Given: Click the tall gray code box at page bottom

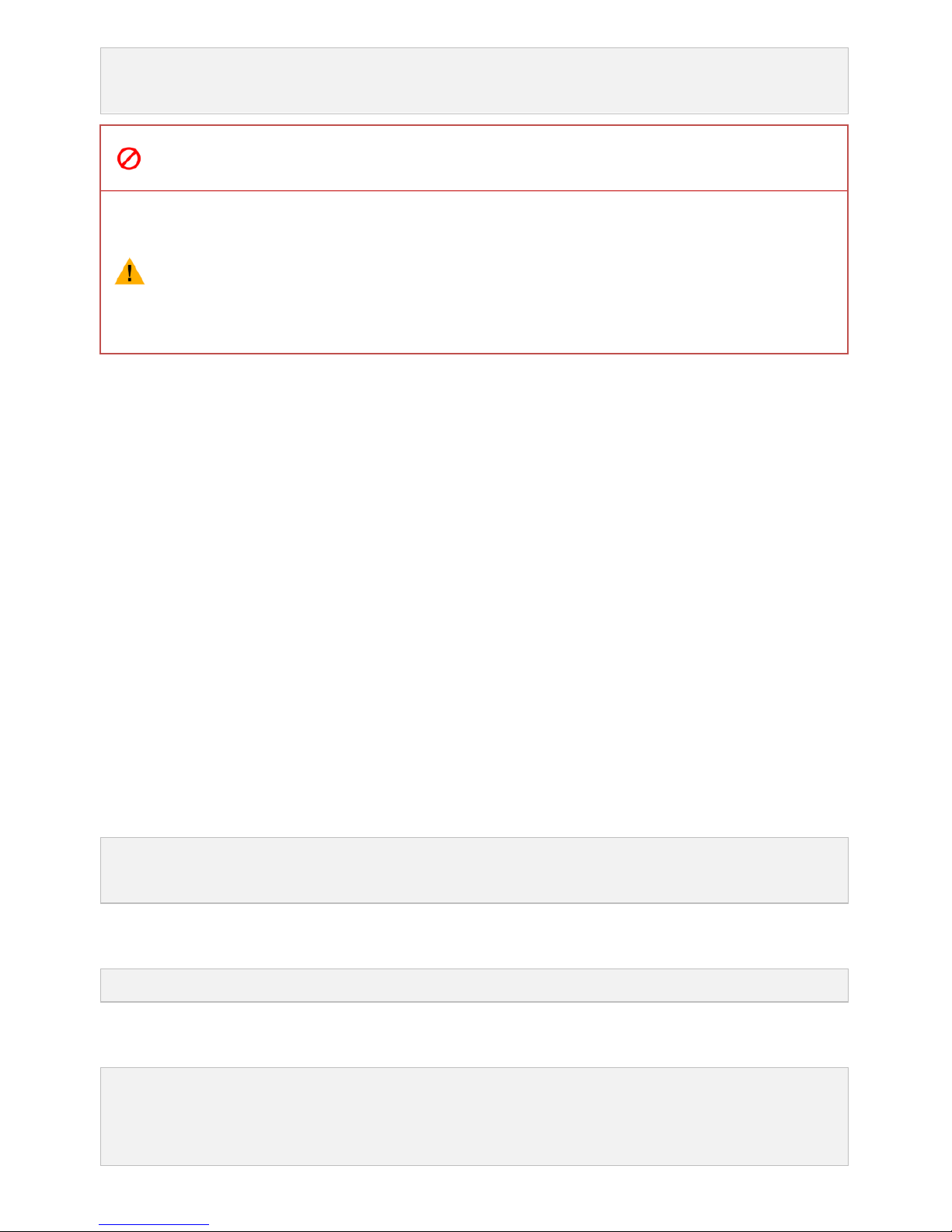Looking at the screenshot, I should pos(474,1116).
